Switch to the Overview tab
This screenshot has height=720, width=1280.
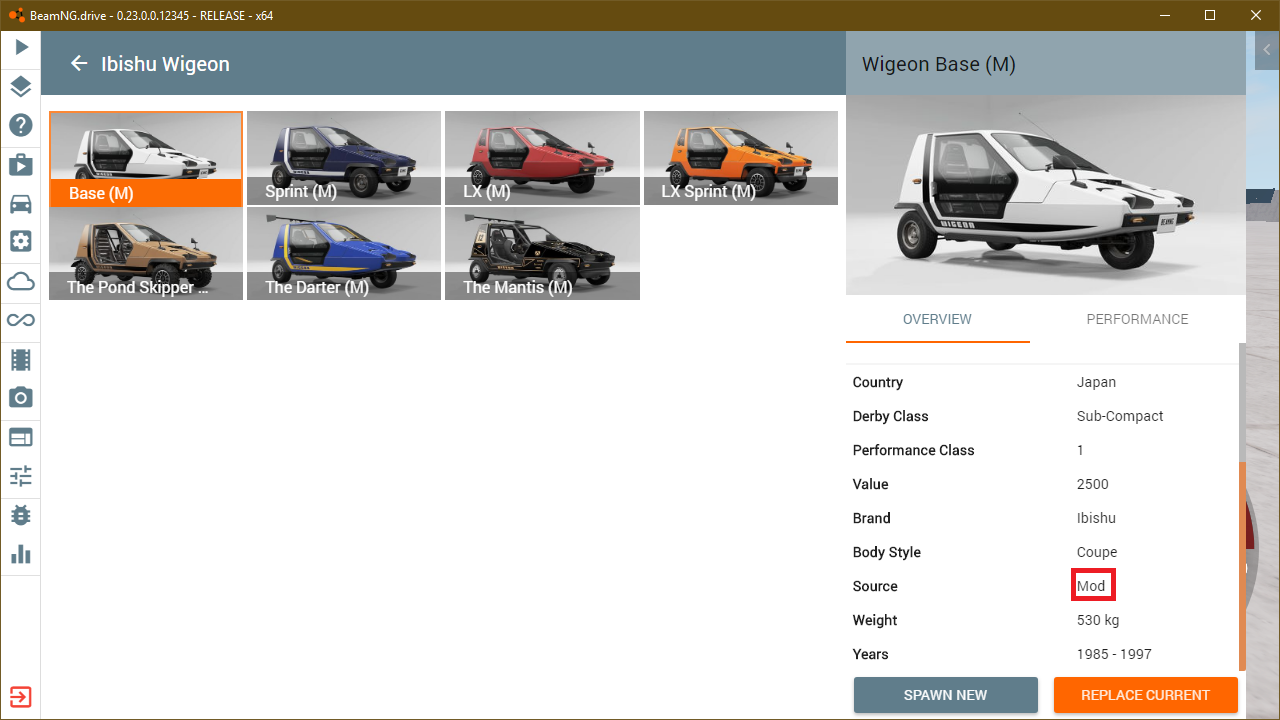(x=937, y=319)
